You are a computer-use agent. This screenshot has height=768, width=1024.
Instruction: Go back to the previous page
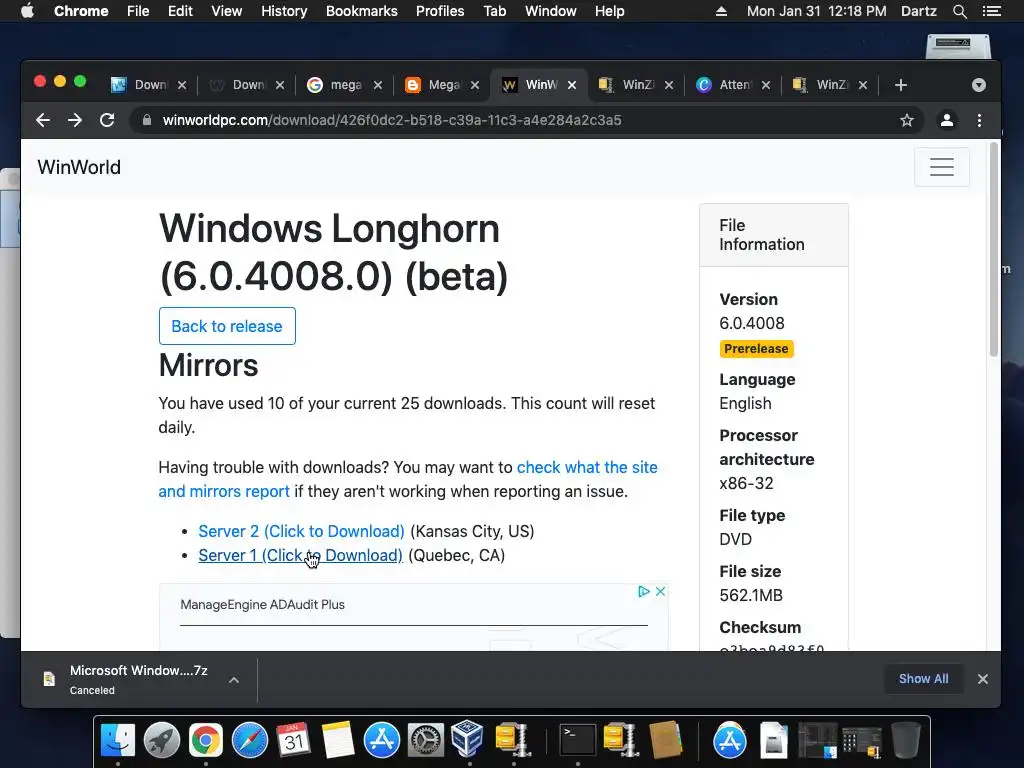pyautogui.click(x=43, y=120)
